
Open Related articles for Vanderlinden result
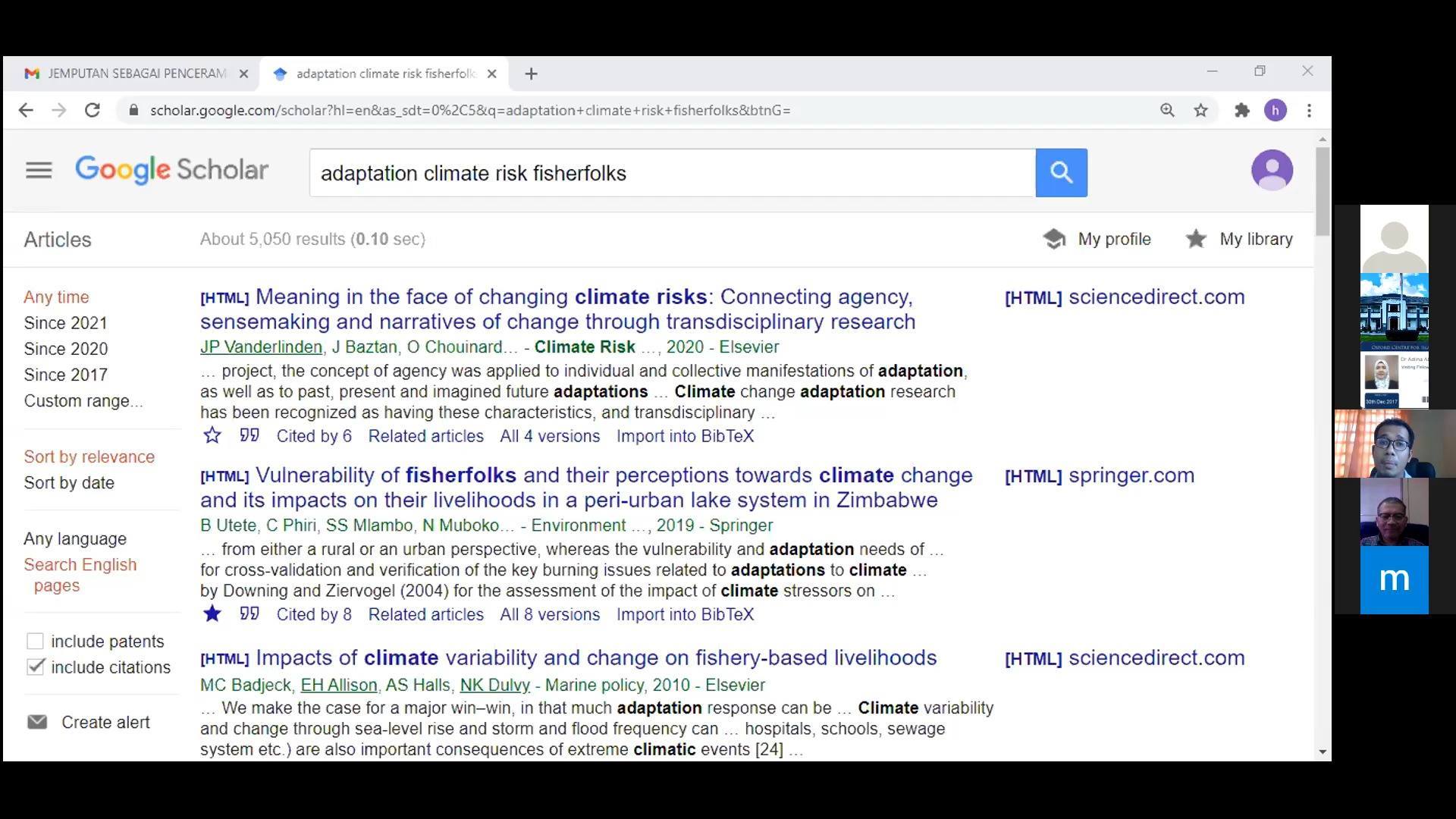pos(426,436)
